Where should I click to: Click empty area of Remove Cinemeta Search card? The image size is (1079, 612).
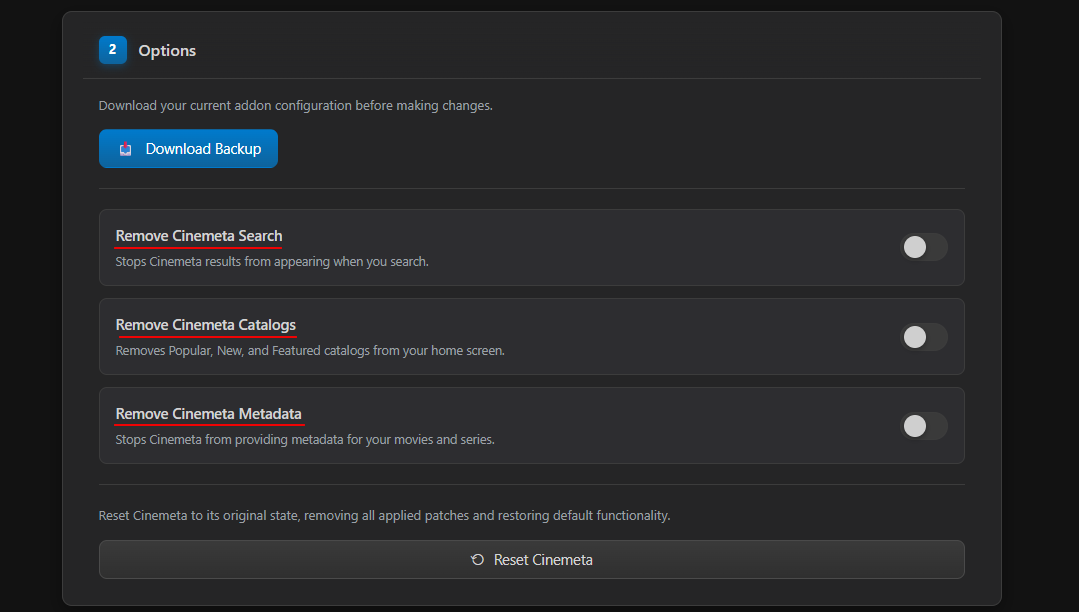[650, 247]
